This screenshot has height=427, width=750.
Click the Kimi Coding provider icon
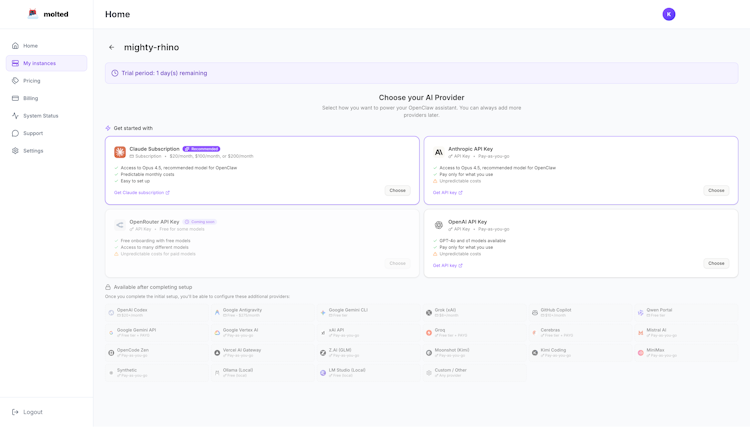(535, 353)
